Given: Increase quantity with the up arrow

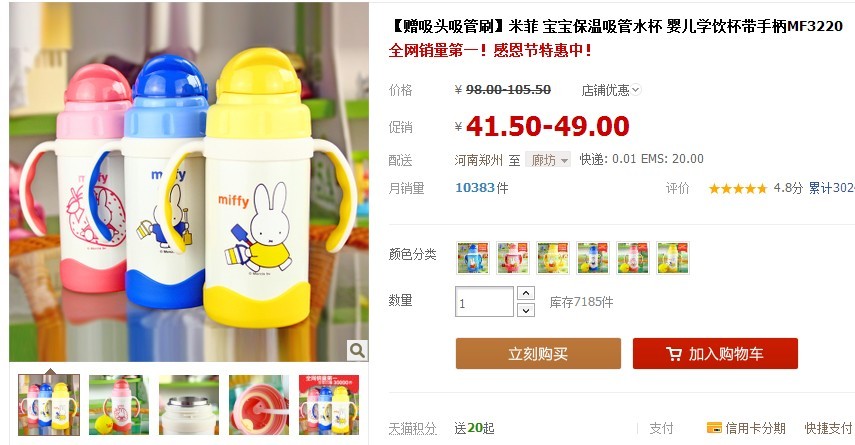Looking at the screenshot, I should (x=525, y=293).
